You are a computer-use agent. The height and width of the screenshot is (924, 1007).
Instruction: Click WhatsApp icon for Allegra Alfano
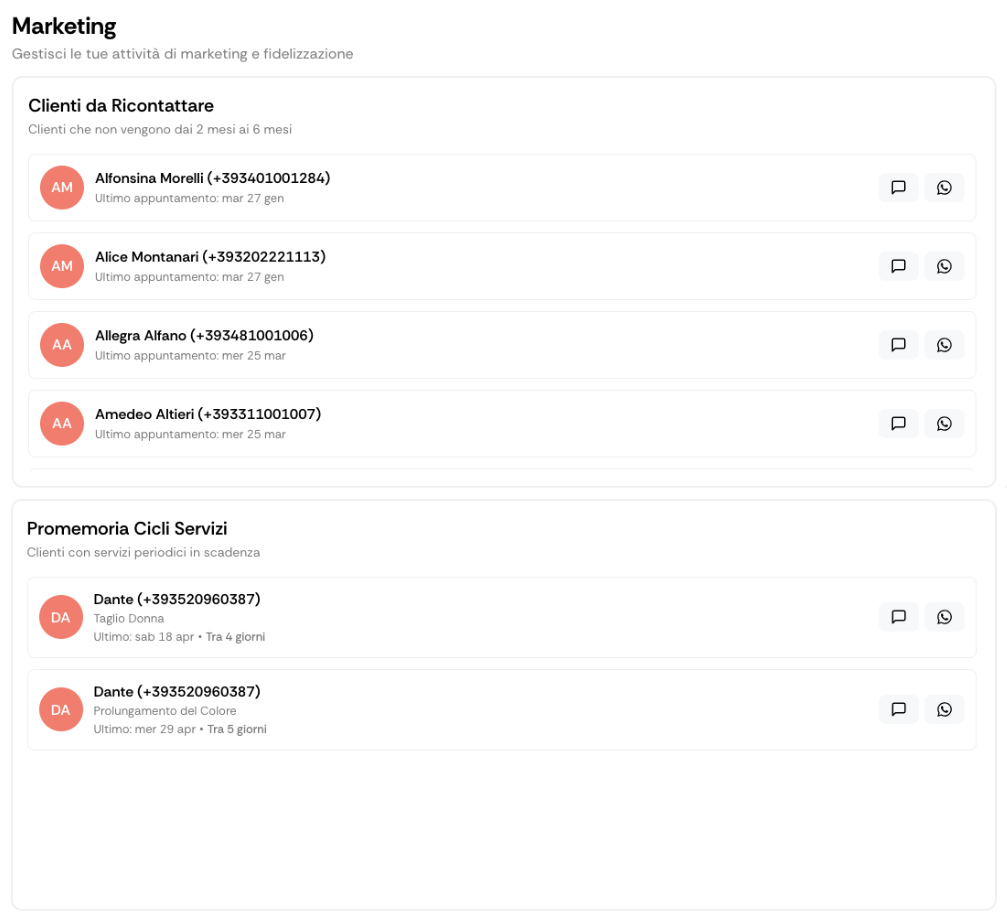(x=943, y=345)
